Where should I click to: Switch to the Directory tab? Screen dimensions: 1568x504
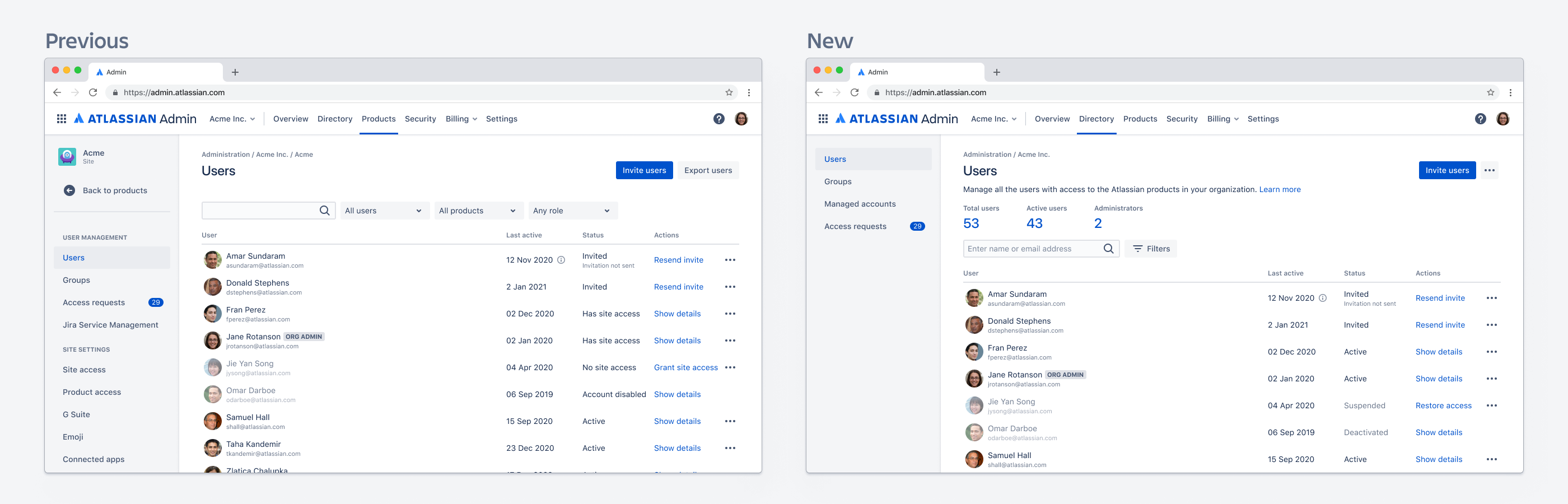1096,119
